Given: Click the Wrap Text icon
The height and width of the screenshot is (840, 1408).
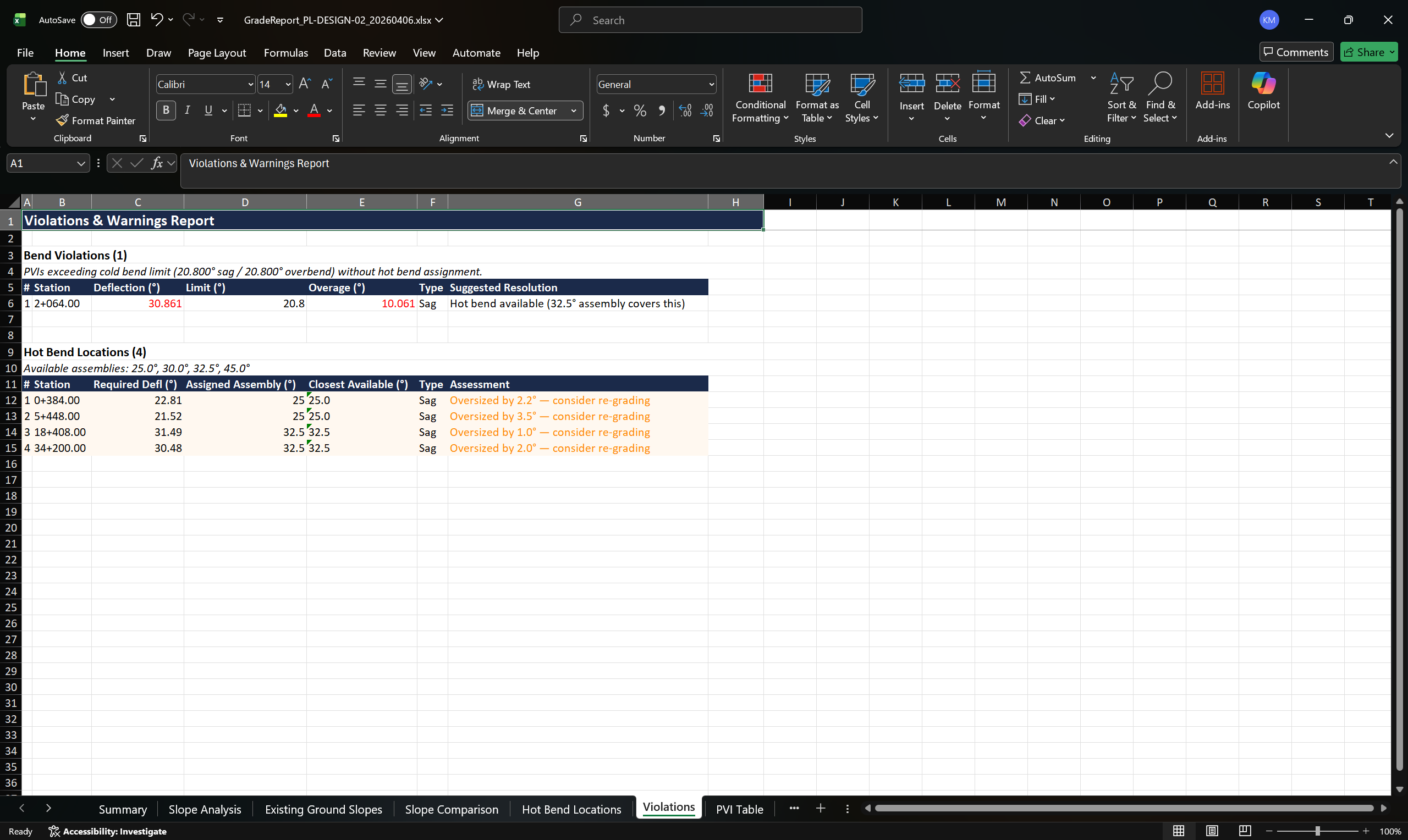Looking at the screenshot, I should click(477, 84).
